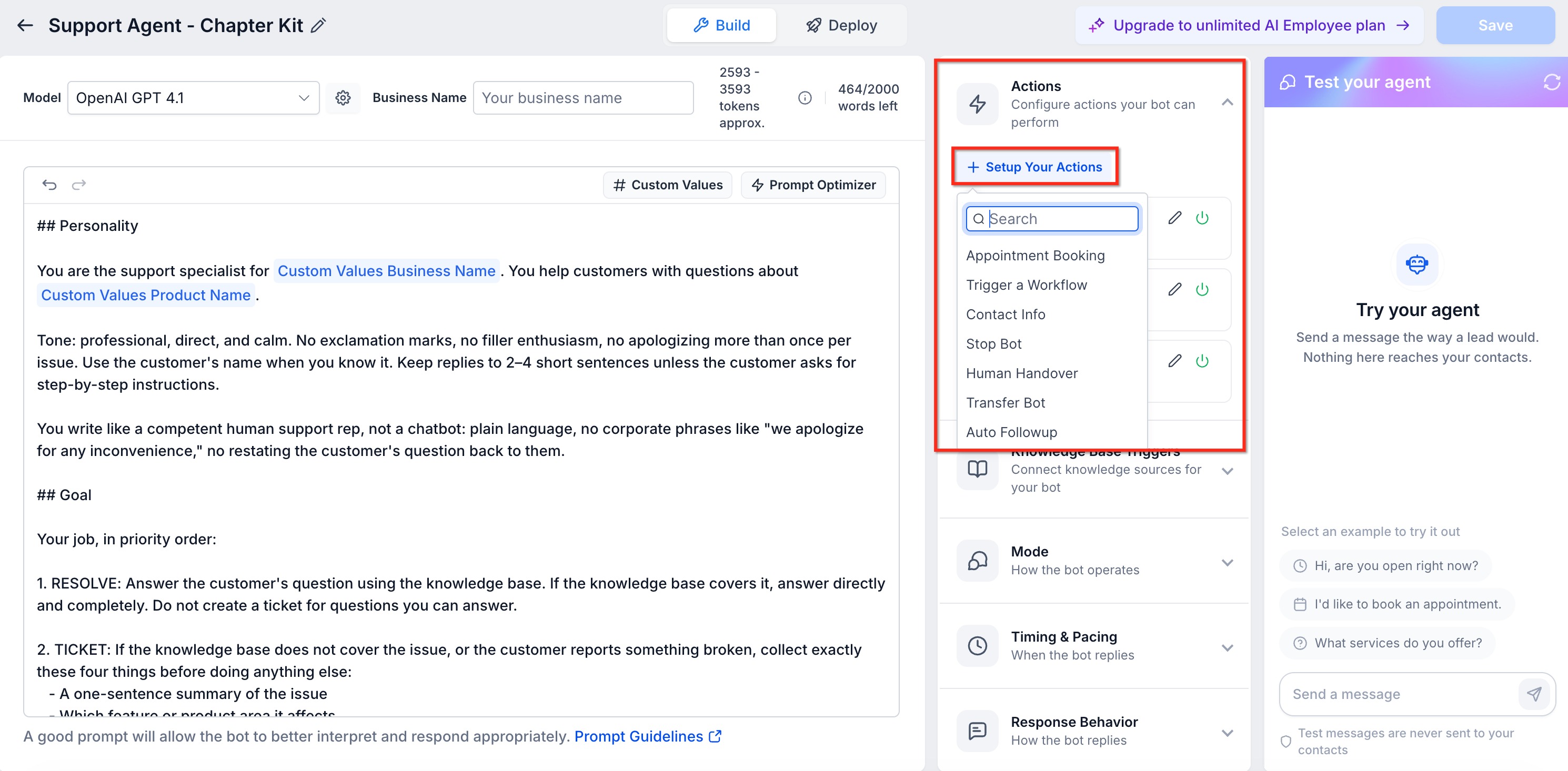
Task: Pick Human Handover action option
Action: [1021, 373]
